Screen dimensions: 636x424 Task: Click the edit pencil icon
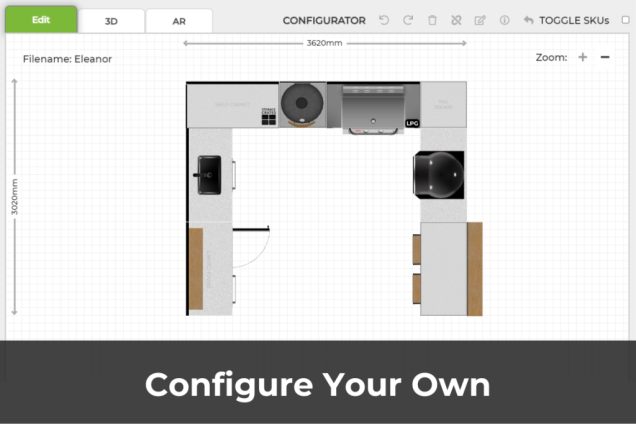click(x=480, y=20)
